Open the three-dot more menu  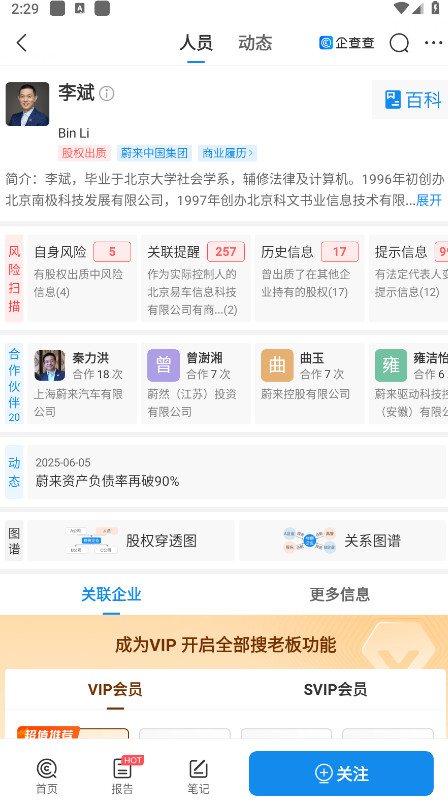point(433,43)
